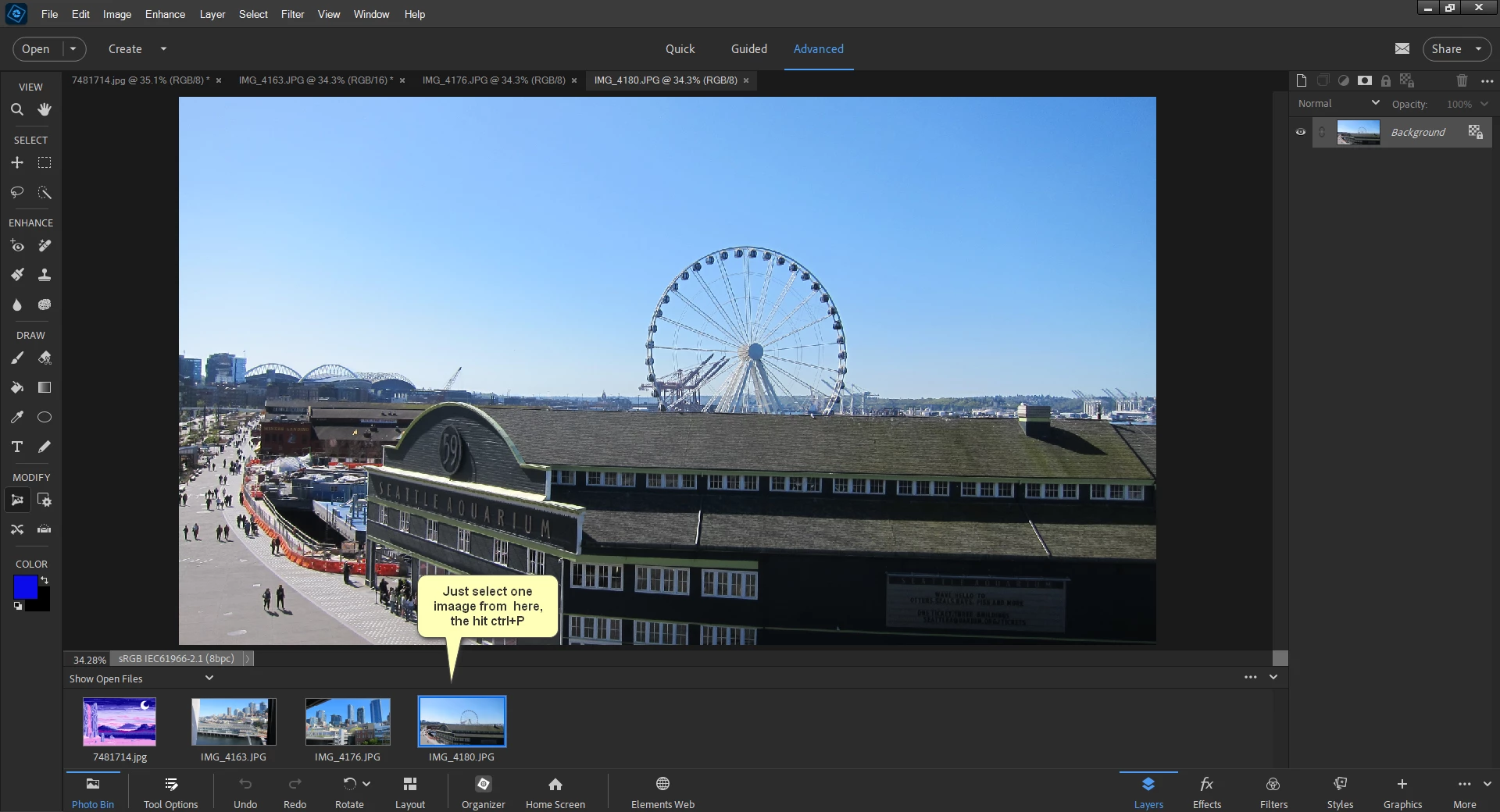
Task: Toggle the Layers panel button
Action: [1148, 792]
